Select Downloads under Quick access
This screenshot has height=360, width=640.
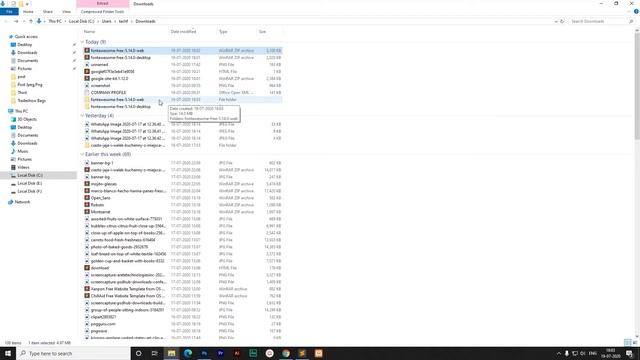pos(27,53)
